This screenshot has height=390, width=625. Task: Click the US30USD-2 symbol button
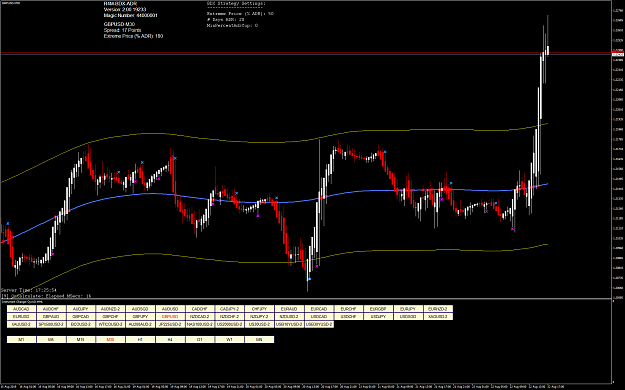pyautogui.click(x=259, y=325)
